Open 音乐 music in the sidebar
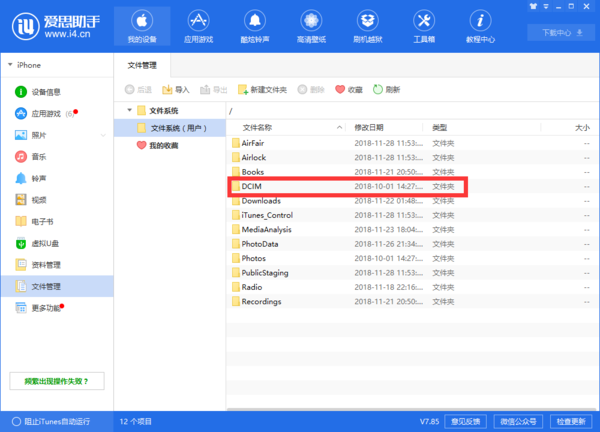This screenshot has width=600, height=432. click(x=57, y=156)
